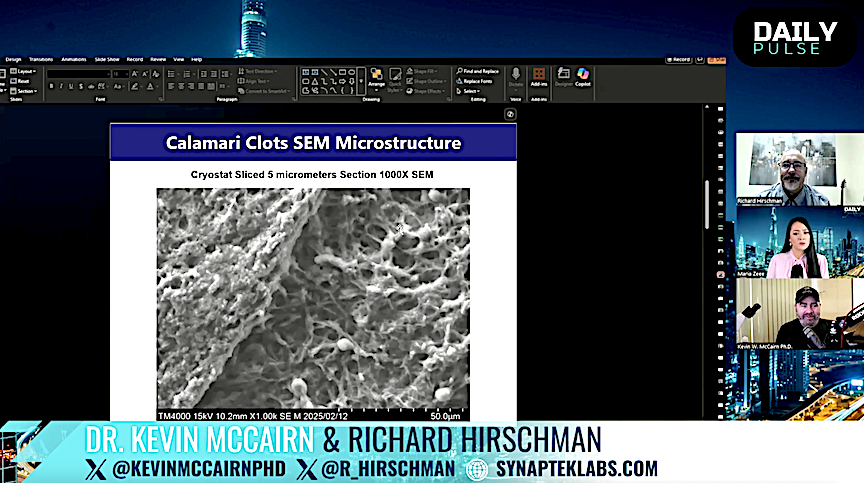Click the Record button at top right
This screenshot has width=864, height=483.
point(680,59)
